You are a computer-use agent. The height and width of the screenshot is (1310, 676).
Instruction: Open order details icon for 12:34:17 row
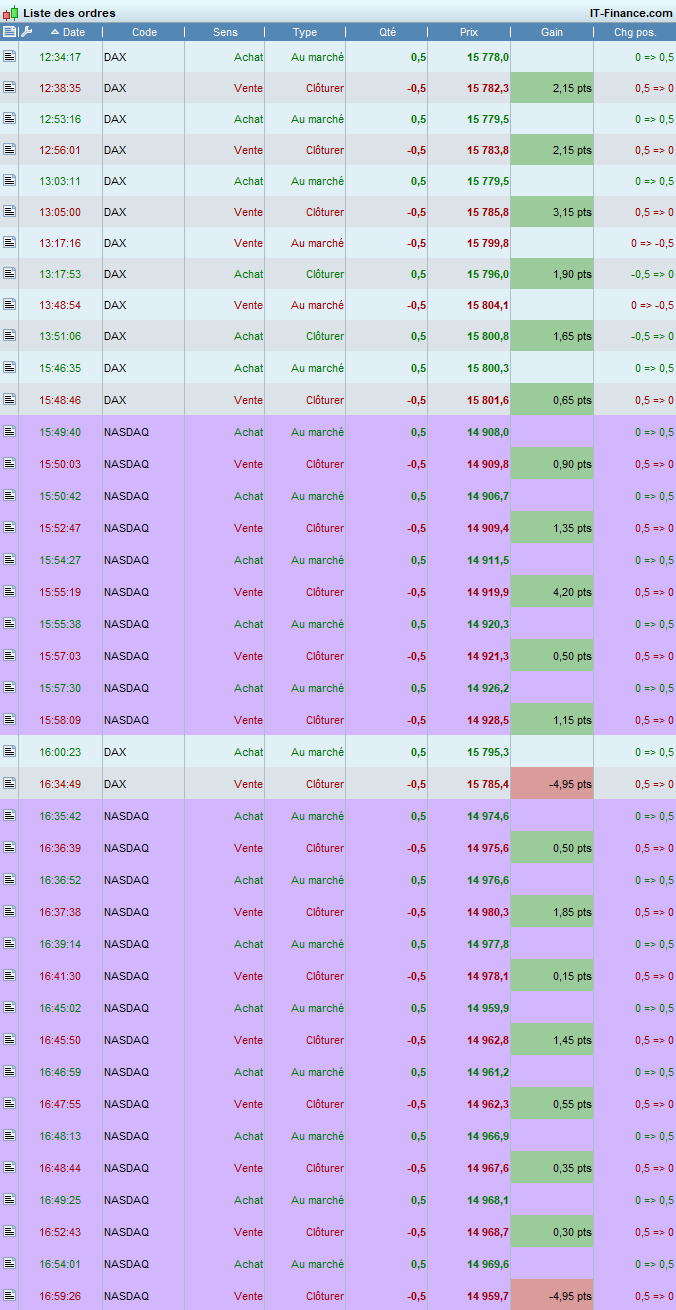point(9,56)
